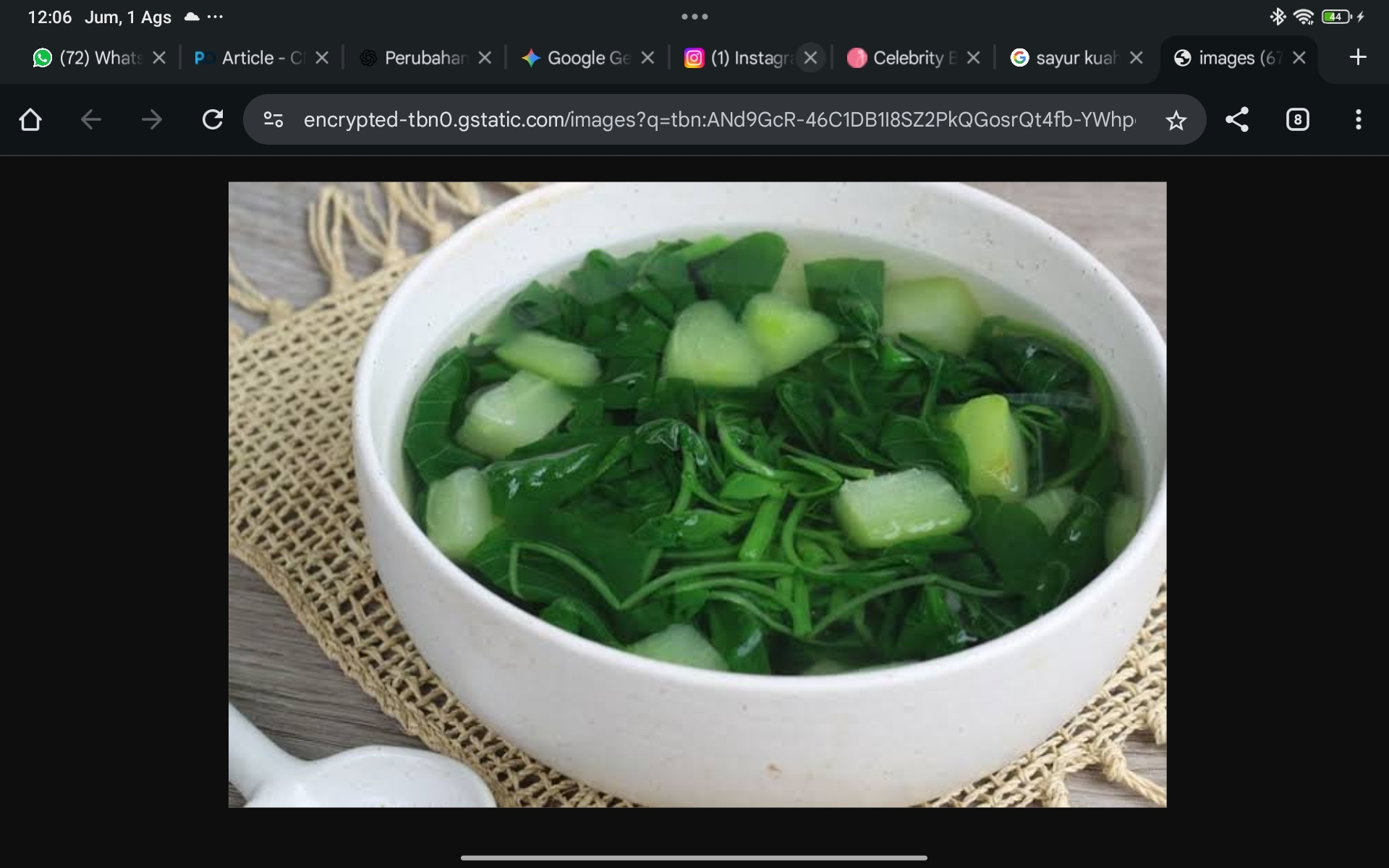Switch to the WhatsApp tab
Viewport: 1389px width, 868px height.
click(x=88, y=58)
